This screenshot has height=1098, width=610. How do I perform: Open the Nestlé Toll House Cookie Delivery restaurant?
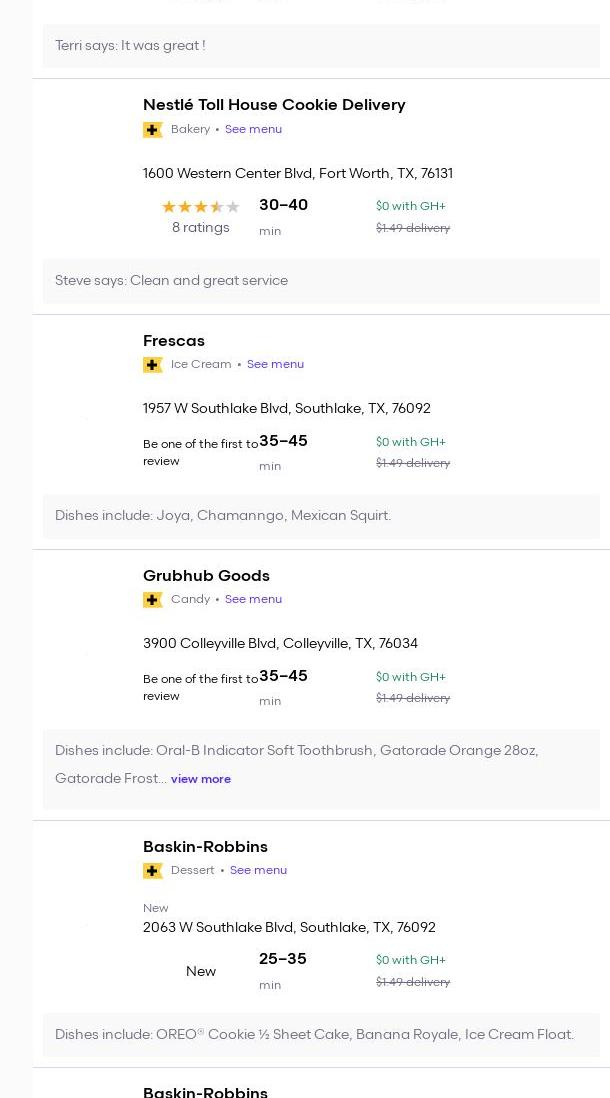point(273,105)
